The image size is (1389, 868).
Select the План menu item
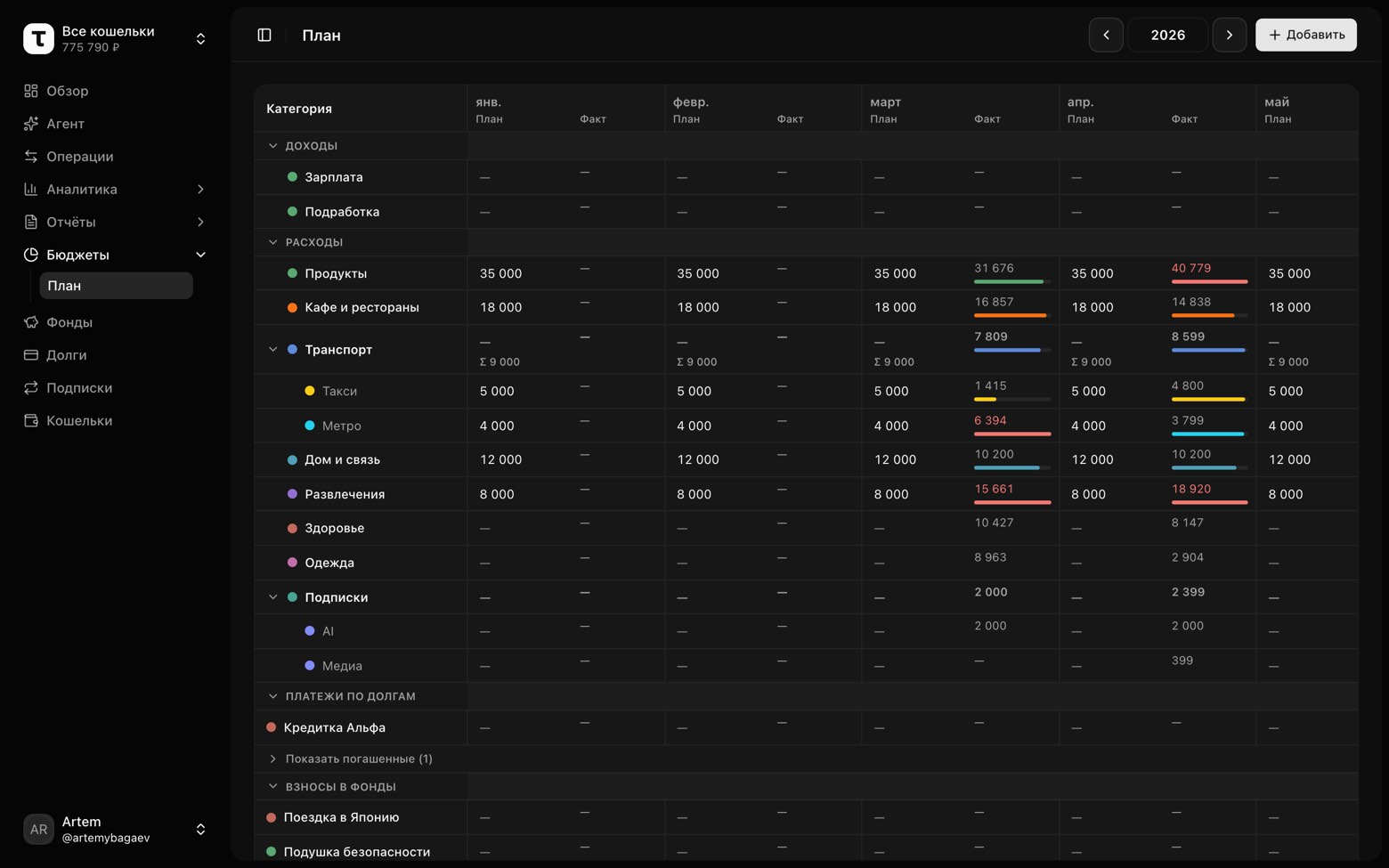pos(116,286)
